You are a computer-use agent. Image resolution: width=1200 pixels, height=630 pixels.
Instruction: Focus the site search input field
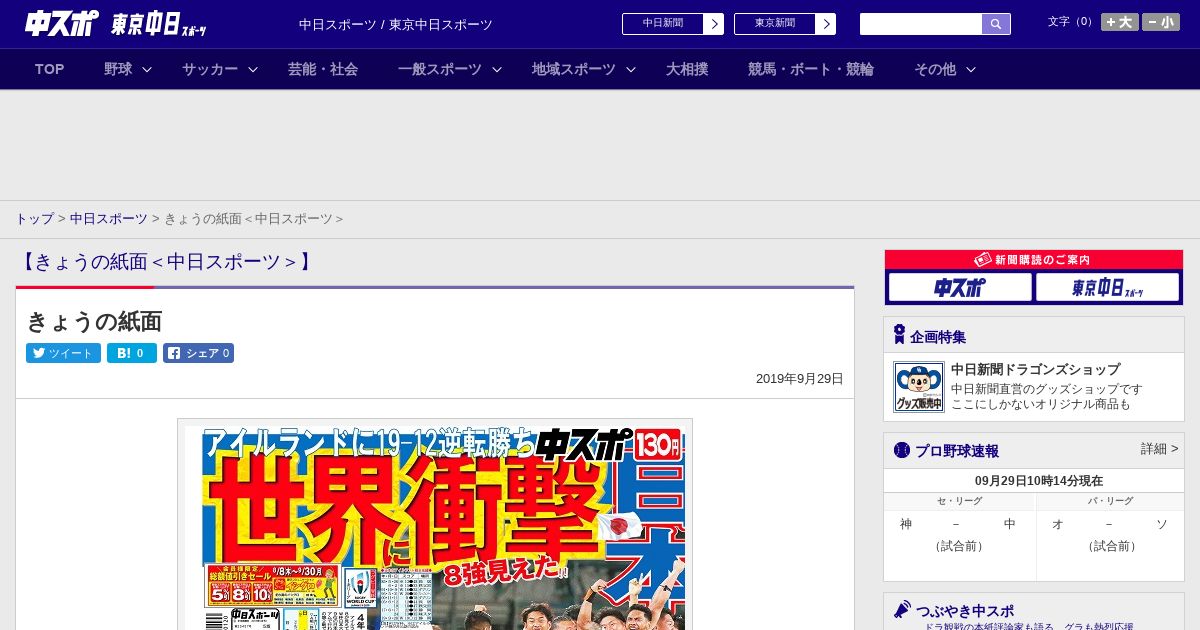pyautogui.click(x=921, y=24)
